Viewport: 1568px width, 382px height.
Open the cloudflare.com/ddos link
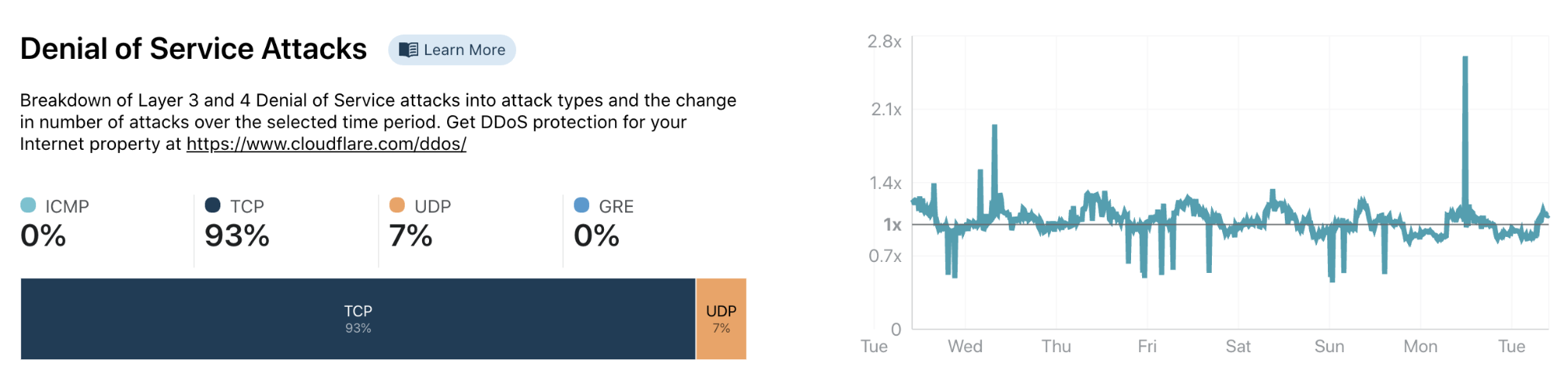tap(326, 144)
